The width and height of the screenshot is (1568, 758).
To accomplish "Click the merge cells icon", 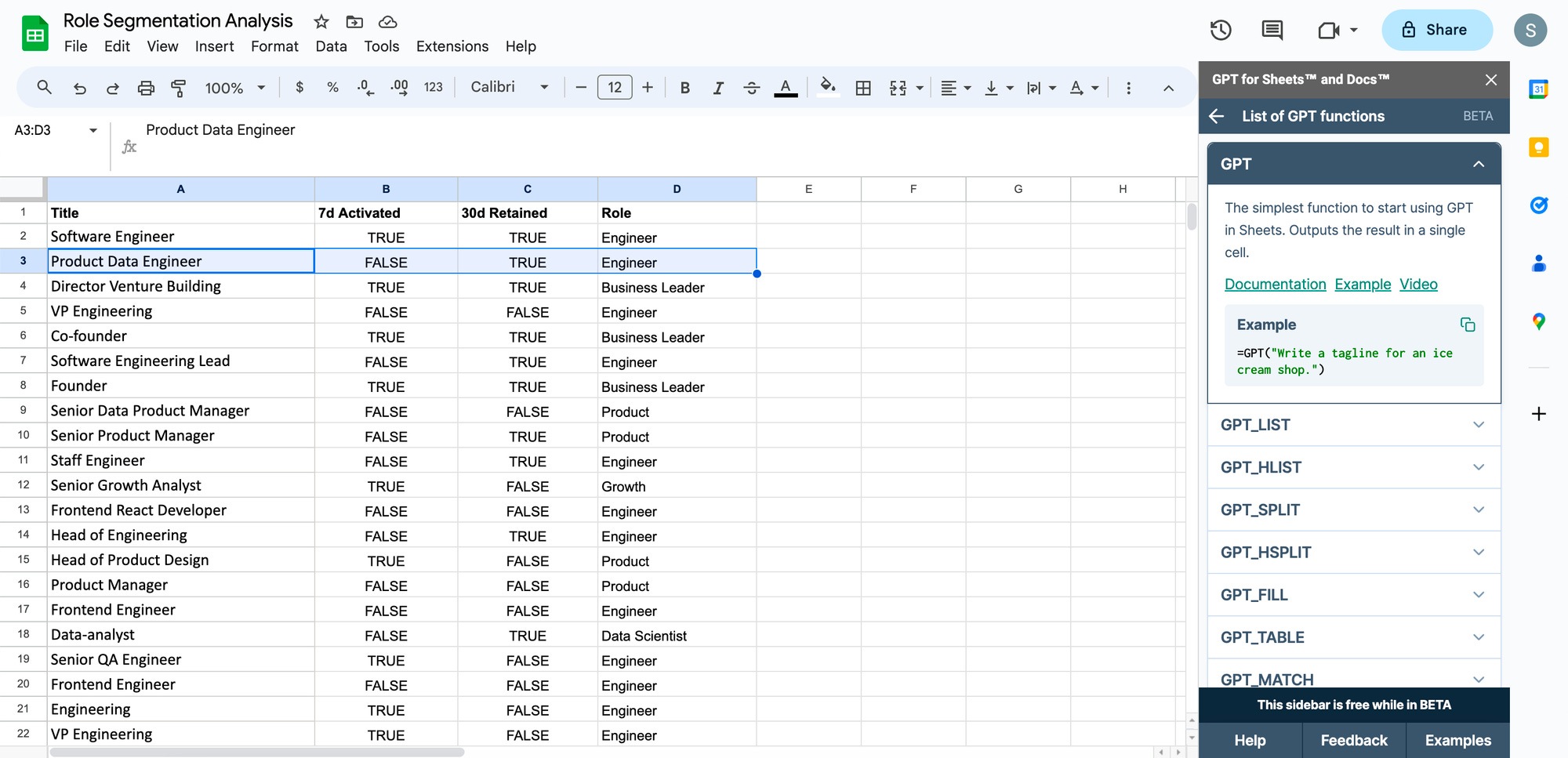I will (898, 88).
